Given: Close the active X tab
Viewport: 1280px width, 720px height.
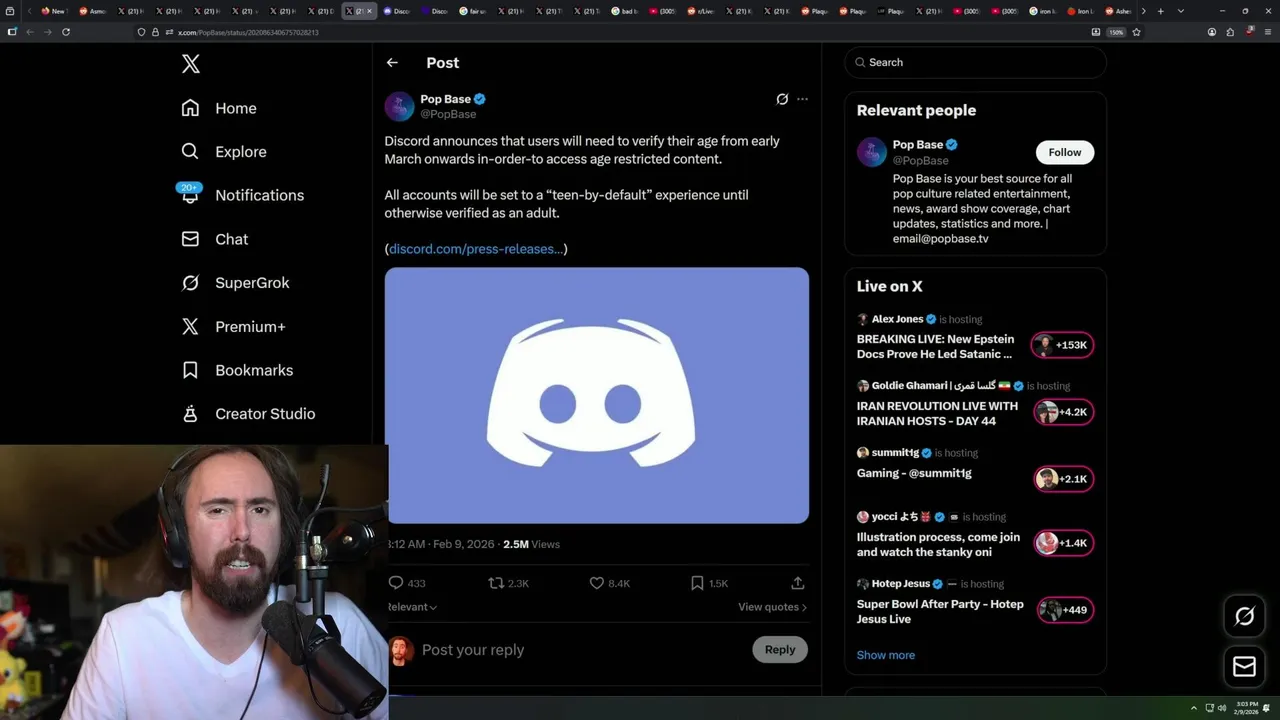Looking at the screenshot, I should [369, 11].
